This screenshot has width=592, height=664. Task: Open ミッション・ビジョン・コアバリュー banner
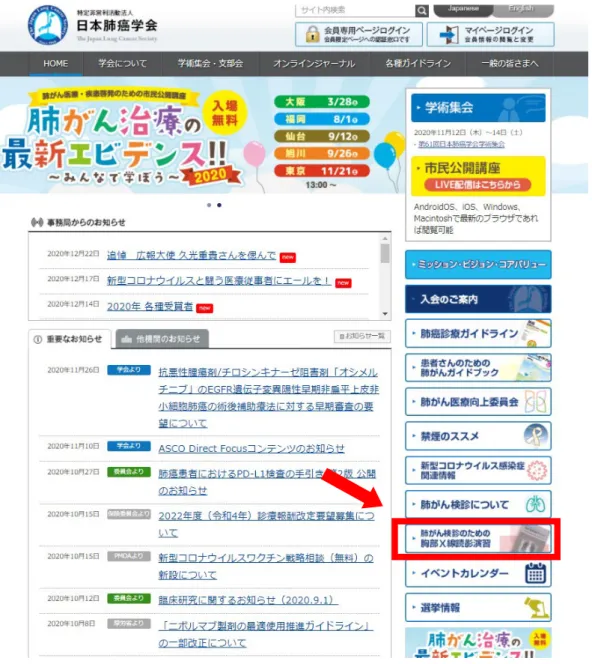click(478, 265)
